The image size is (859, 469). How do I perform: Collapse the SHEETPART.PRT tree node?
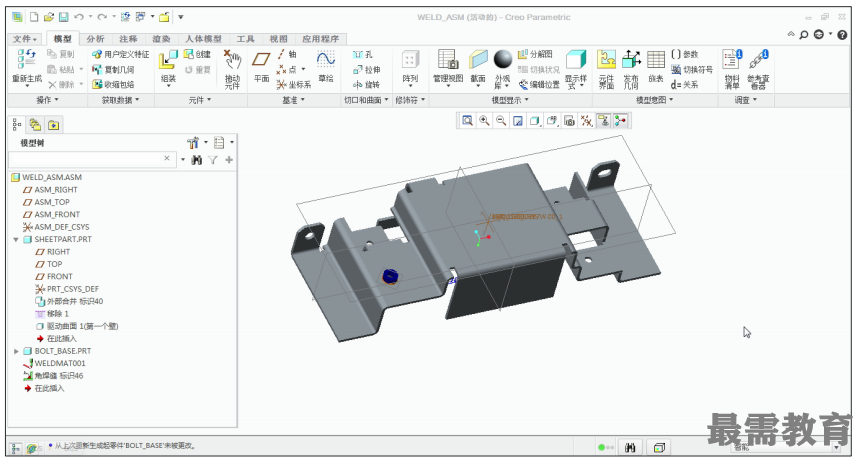pyautogui.click(x=16, y=239)
